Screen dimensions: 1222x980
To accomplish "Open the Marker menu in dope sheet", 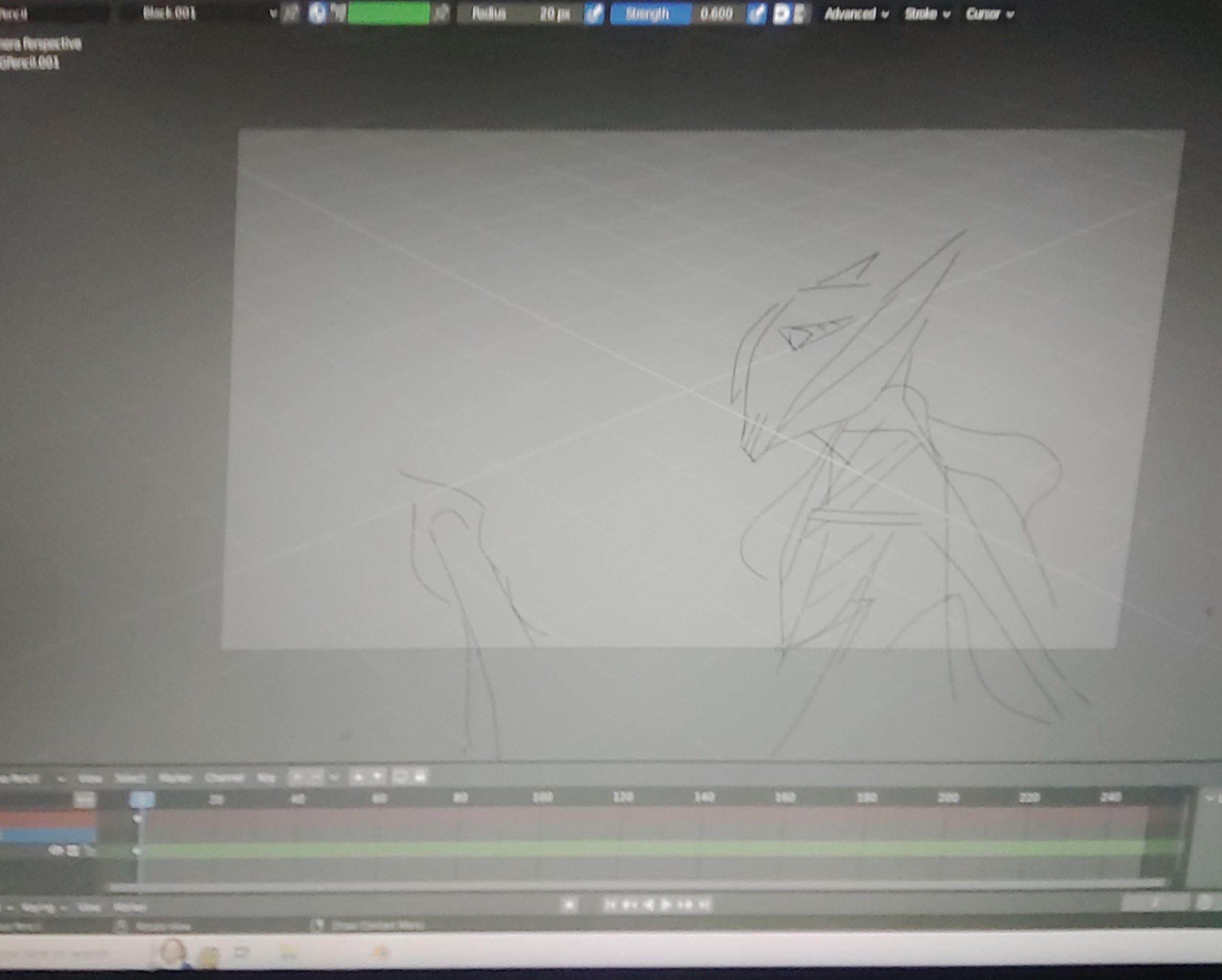I will (175, 778).
